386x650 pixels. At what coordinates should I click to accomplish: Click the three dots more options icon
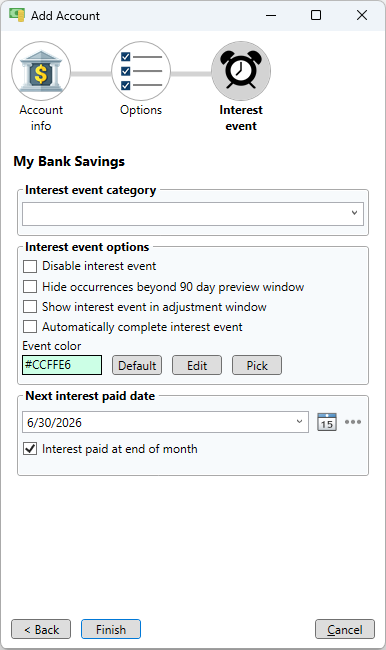(353, 422)
